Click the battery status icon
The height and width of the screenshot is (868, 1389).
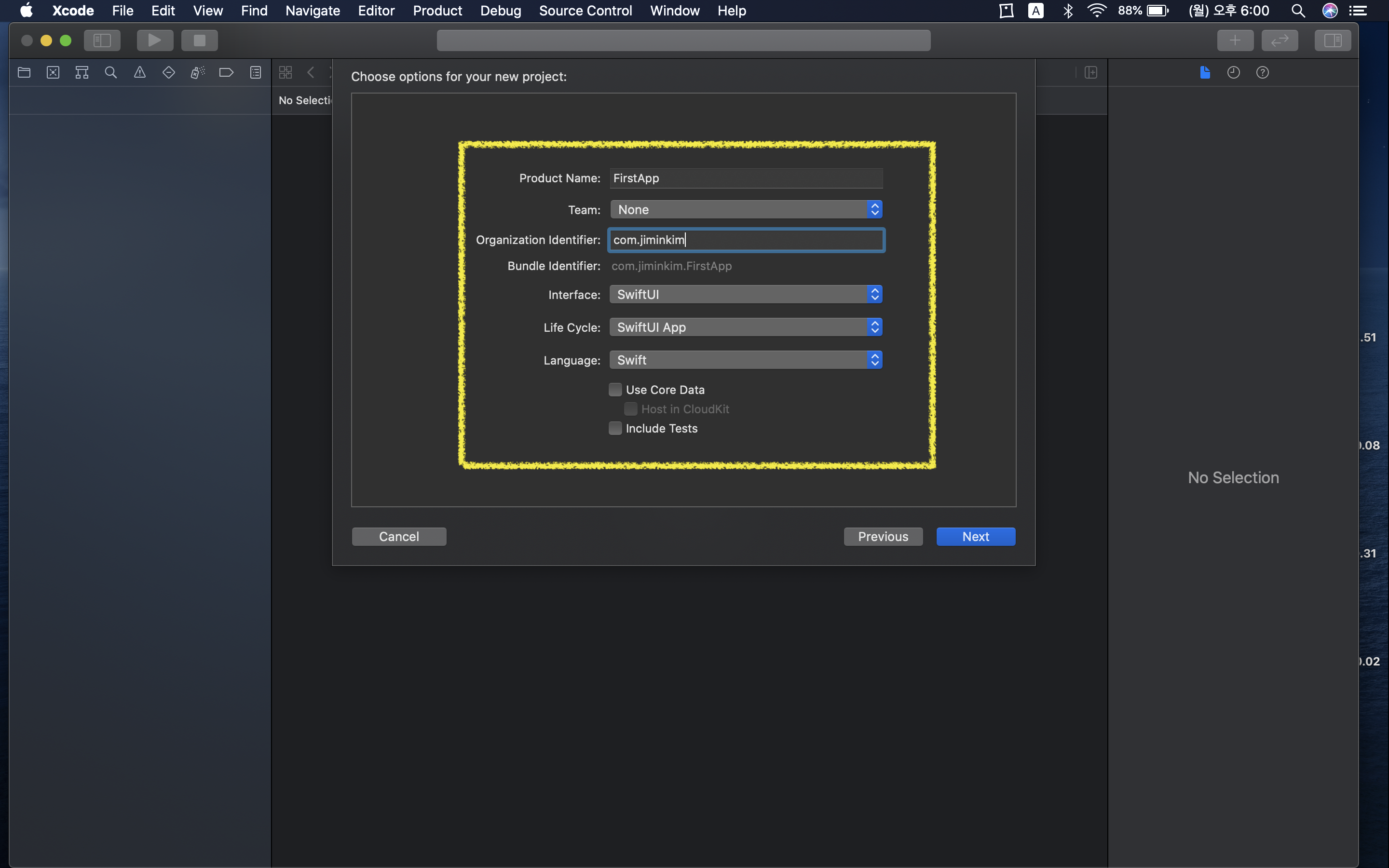click(x=1157, y=10)
